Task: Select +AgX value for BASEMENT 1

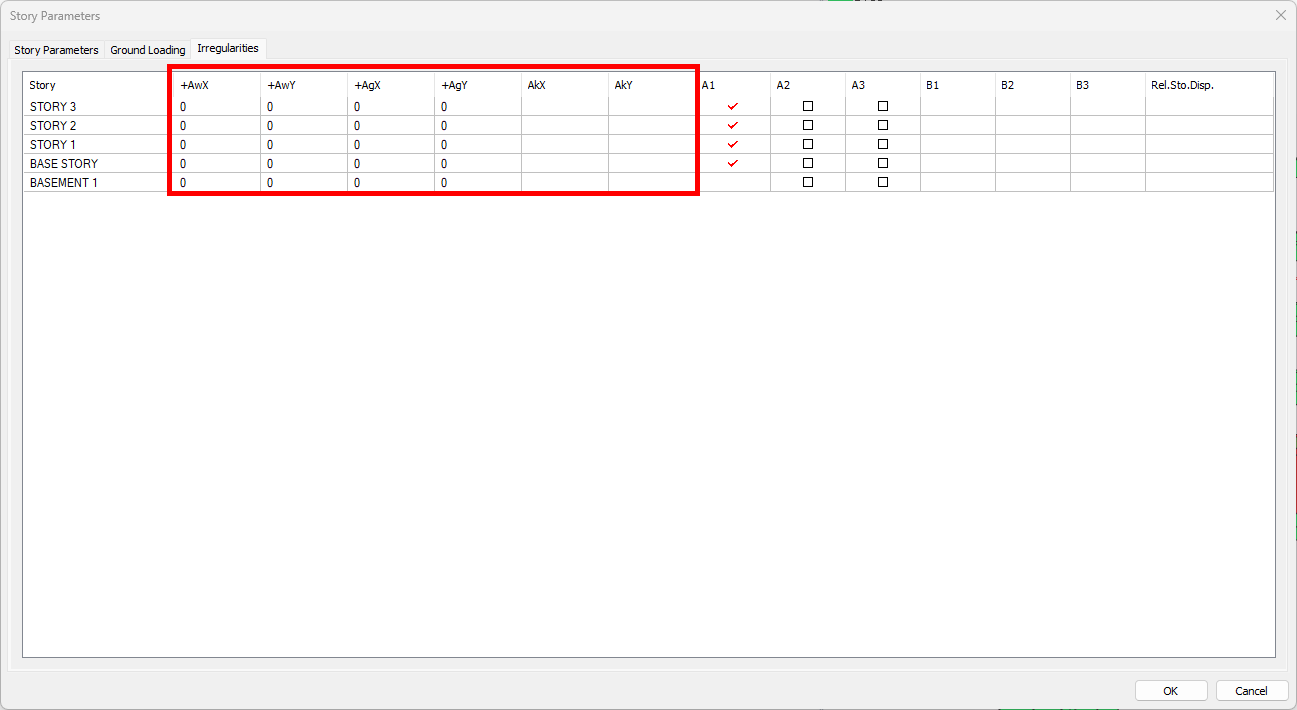Action: [x=391, y=182]
